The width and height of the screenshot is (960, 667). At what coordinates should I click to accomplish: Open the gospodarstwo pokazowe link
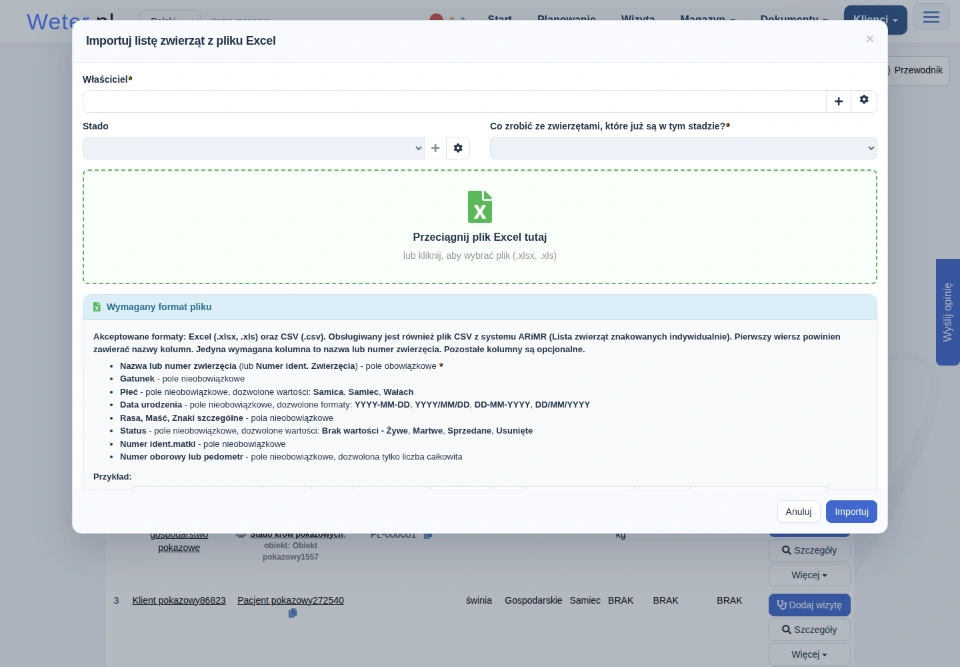[x=179, y=541]
